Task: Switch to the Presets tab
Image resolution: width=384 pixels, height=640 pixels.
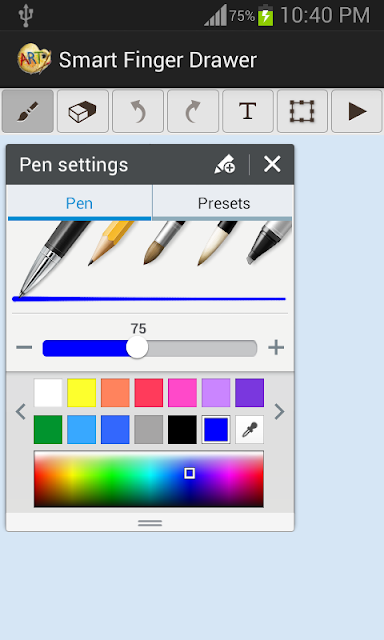Action: pos(224,203)
